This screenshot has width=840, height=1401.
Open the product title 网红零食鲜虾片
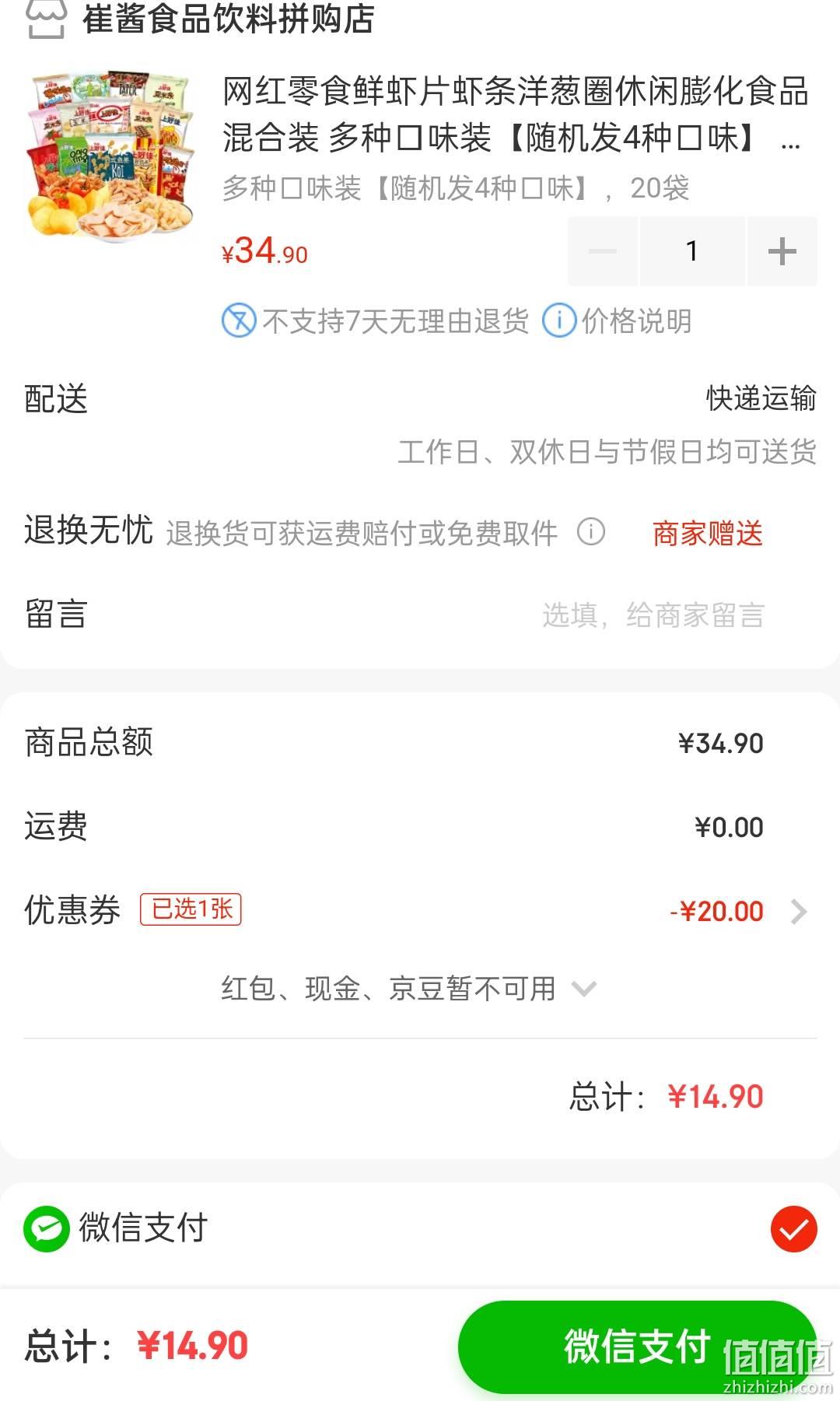pos(516,115)
